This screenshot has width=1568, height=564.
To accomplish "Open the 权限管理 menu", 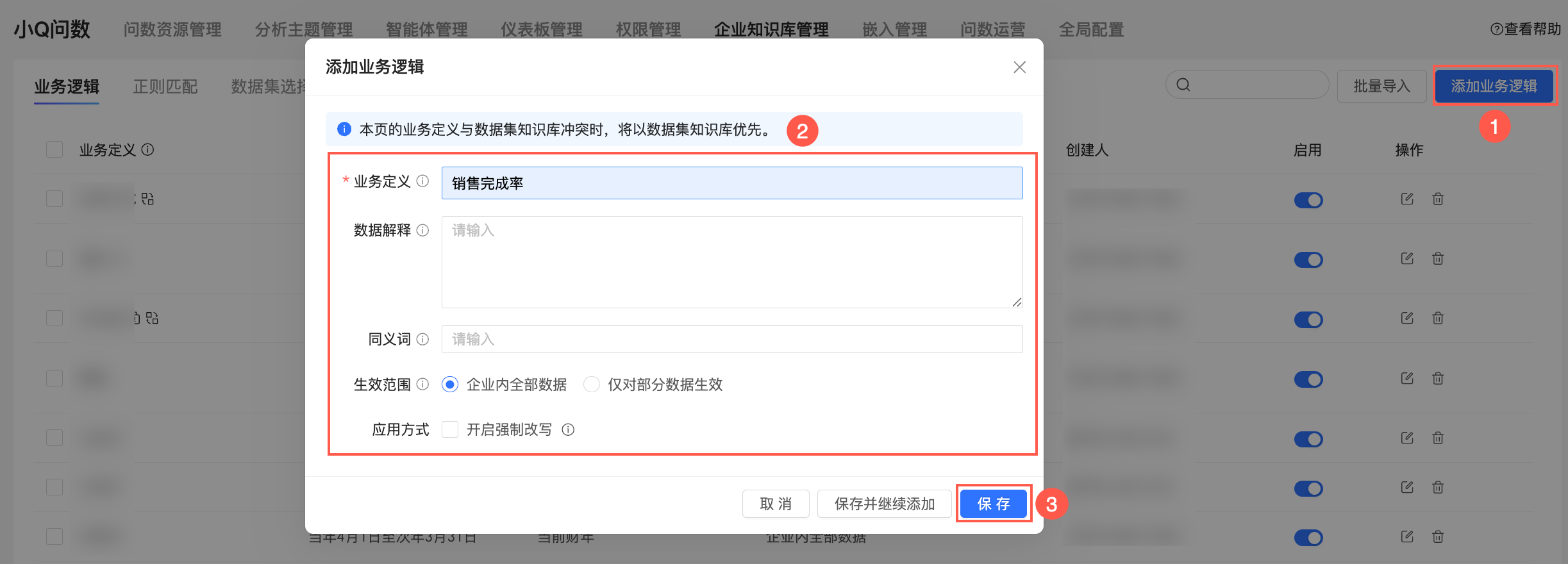I will click(648, 29).
